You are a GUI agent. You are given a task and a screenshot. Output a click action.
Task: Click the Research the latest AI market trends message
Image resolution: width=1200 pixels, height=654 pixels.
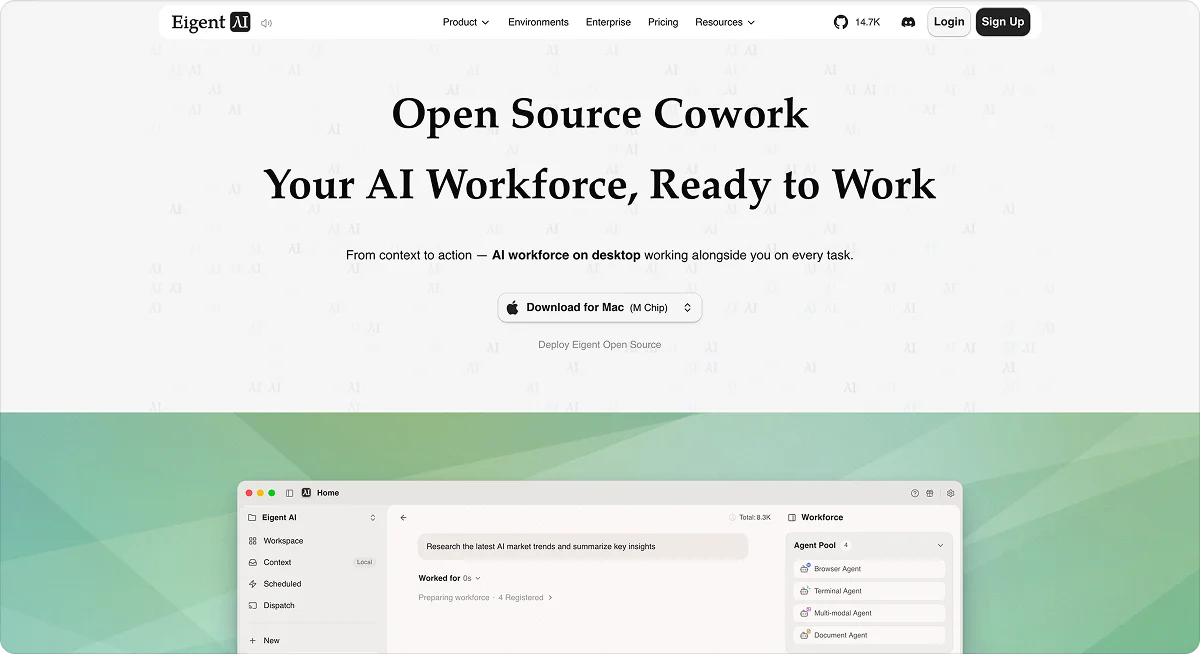(x=583, y=547)
